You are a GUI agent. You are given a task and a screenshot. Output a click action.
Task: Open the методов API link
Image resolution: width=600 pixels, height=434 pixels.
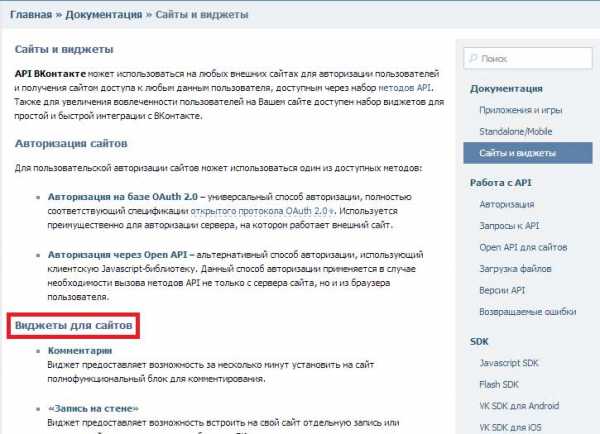[x=405, y=88]
